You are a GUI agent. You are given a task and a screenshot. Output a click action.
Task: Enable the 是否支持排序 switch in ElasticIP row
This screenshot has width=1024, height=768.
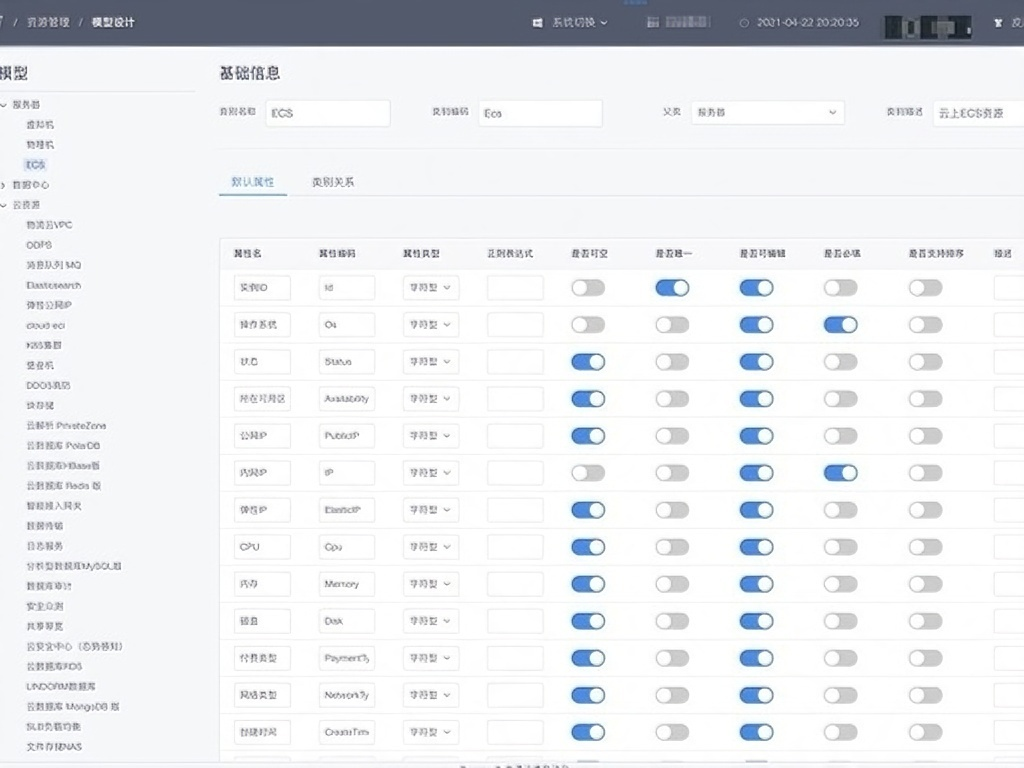click(925, 510)
